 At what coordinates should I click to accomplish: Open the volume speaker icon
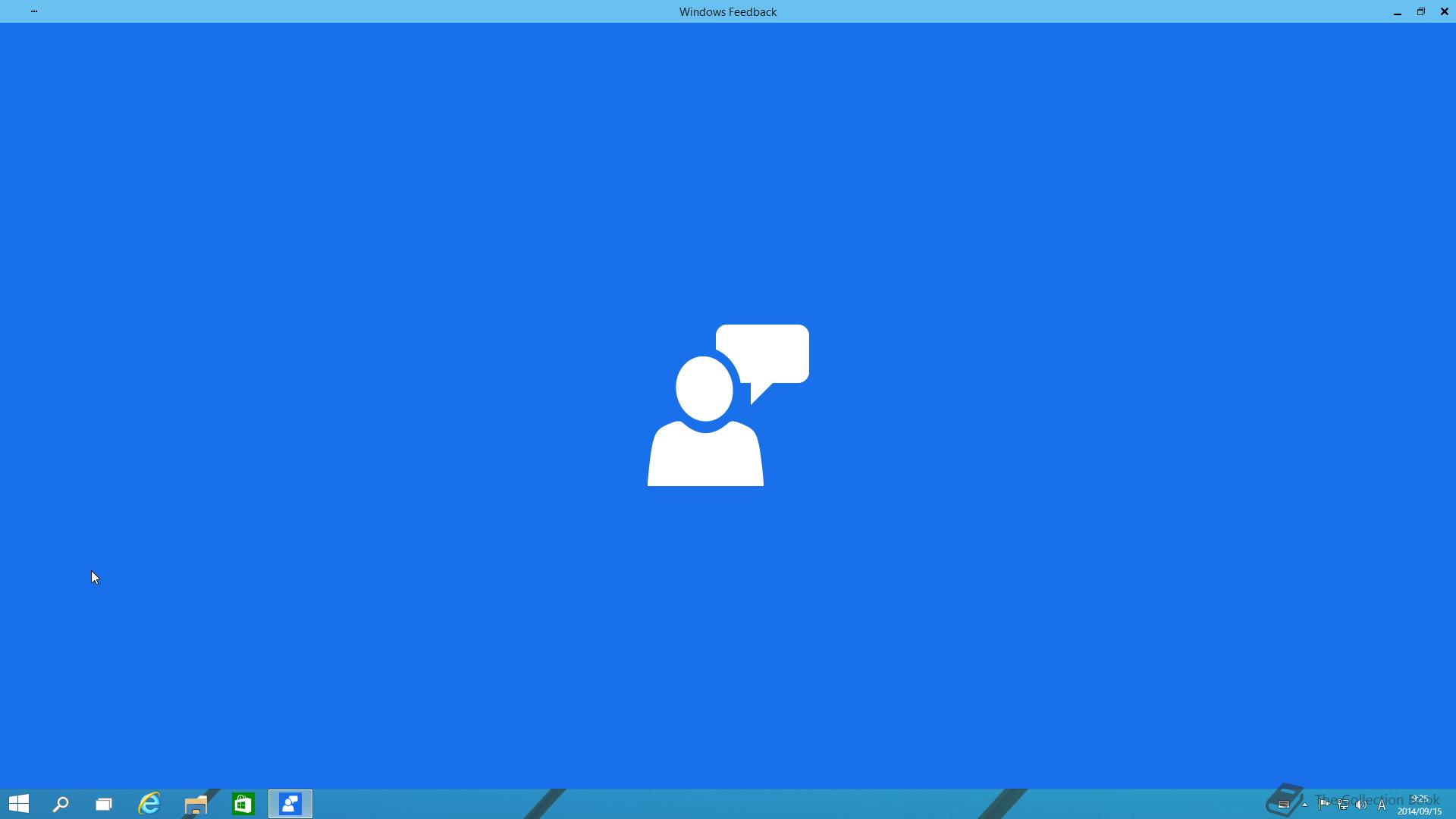1361,805
